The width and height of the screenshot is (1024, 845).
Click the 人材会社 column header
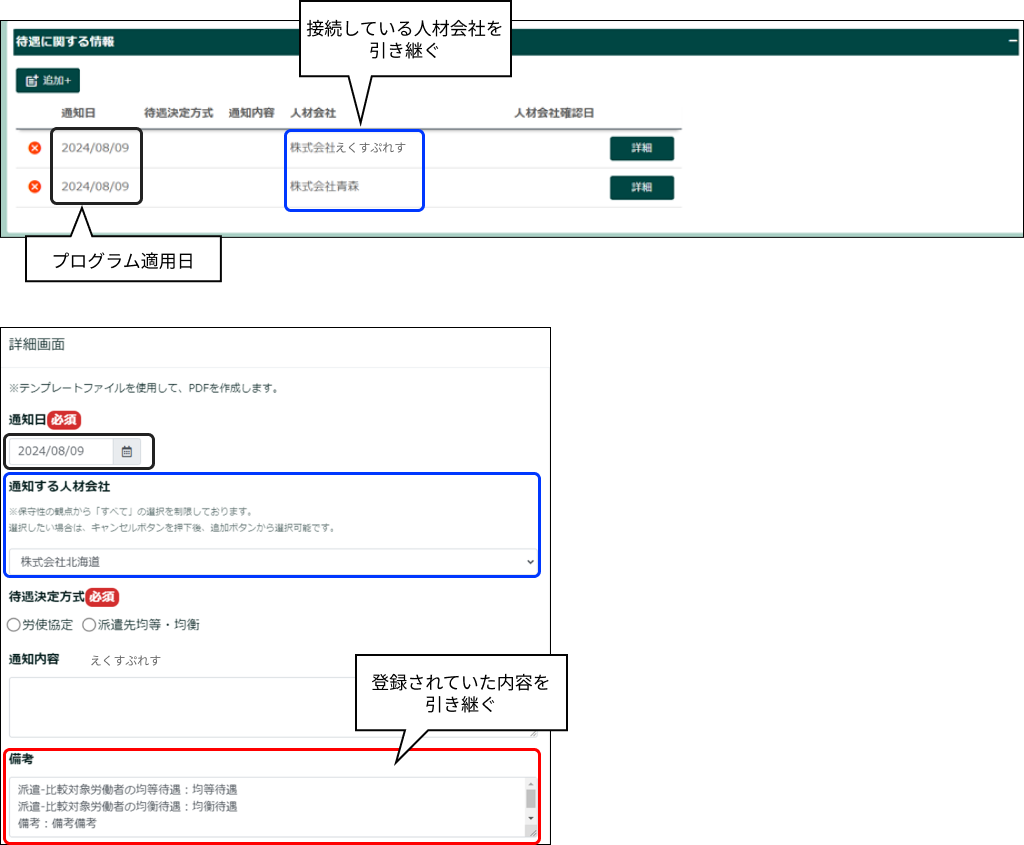pyautogui.click(x=313, y=113)
